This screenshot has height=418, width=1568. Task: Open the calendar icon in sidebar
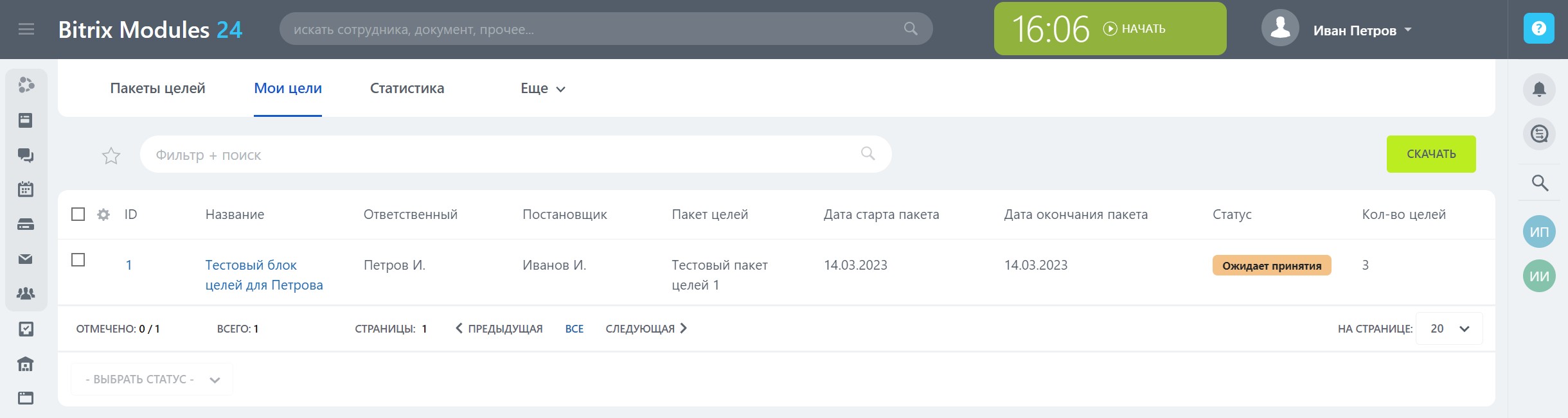click(26, 189)
